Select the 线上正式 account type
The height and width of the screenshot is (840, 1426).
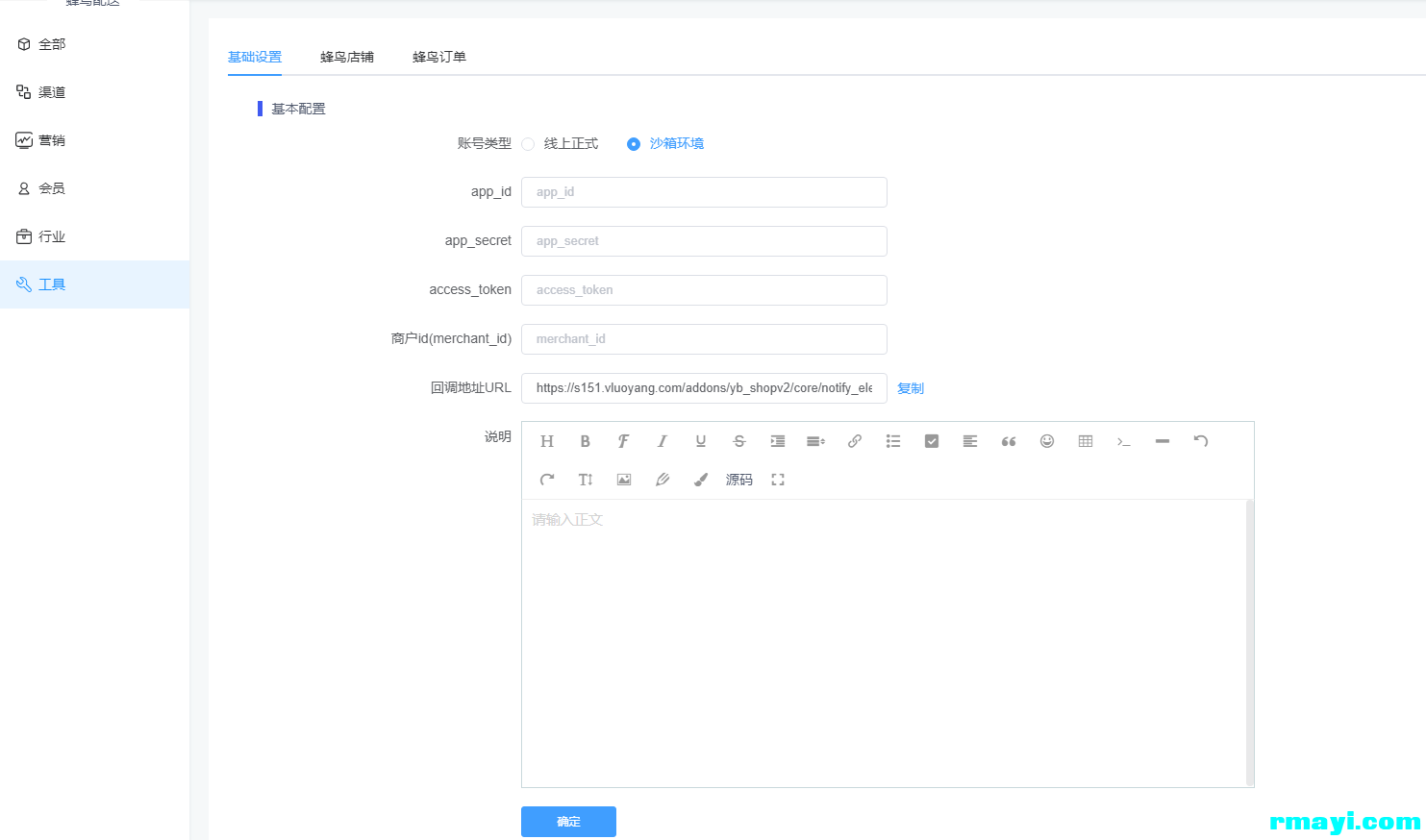click(561, 144)
